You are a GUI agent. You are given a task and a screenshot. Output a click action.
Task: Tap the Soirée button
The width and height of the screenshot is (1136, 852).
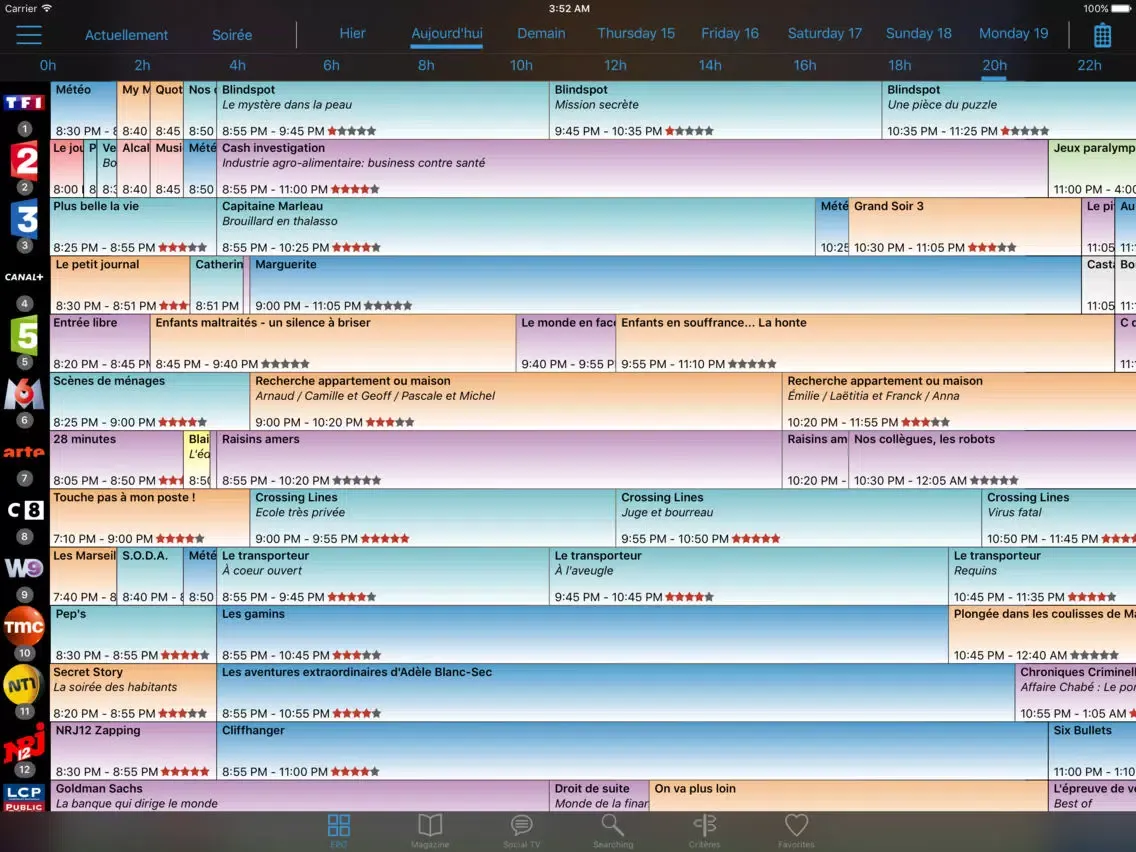point(232,35)
